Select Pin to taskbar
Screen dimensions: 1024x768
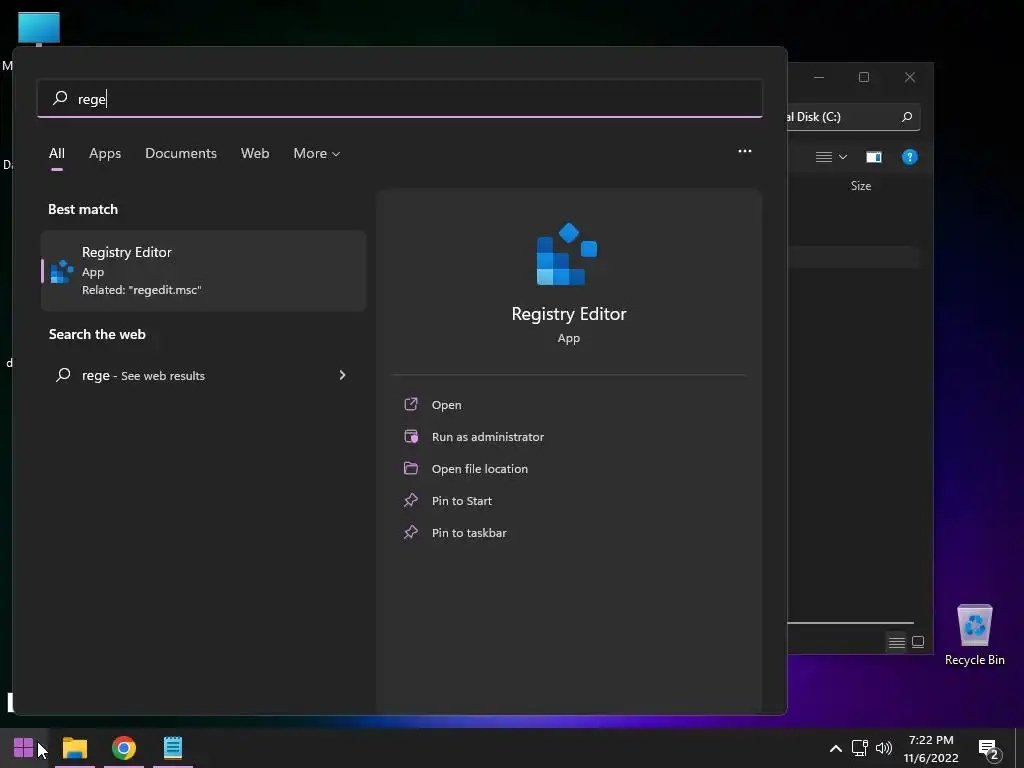click(x=469, y=533)
